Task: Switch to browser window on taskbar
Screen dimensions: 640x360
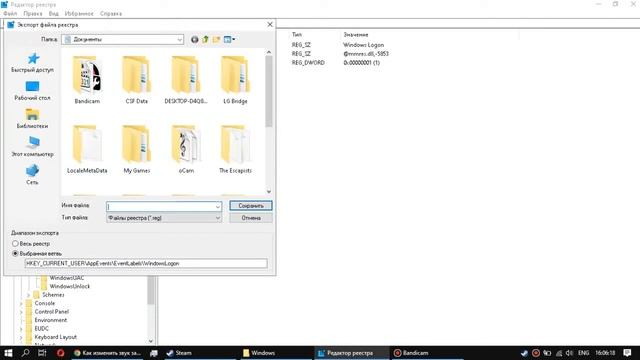Action: point(108,353)
